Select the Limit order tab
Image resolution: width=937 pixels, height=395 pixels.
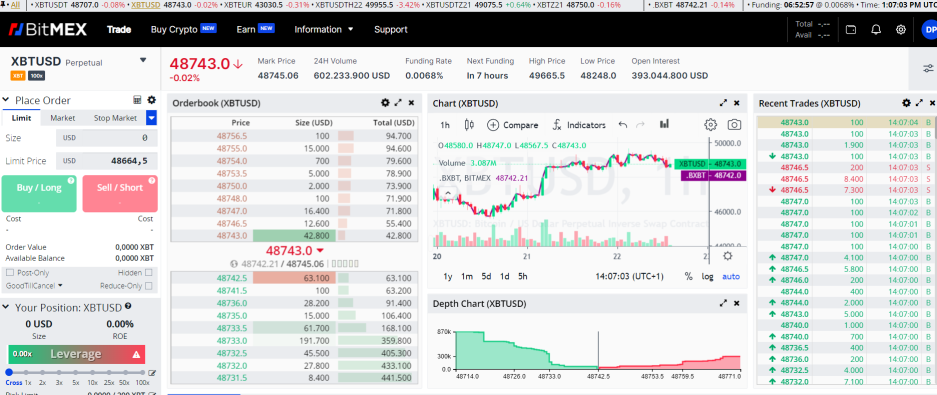tap(22, 118)
